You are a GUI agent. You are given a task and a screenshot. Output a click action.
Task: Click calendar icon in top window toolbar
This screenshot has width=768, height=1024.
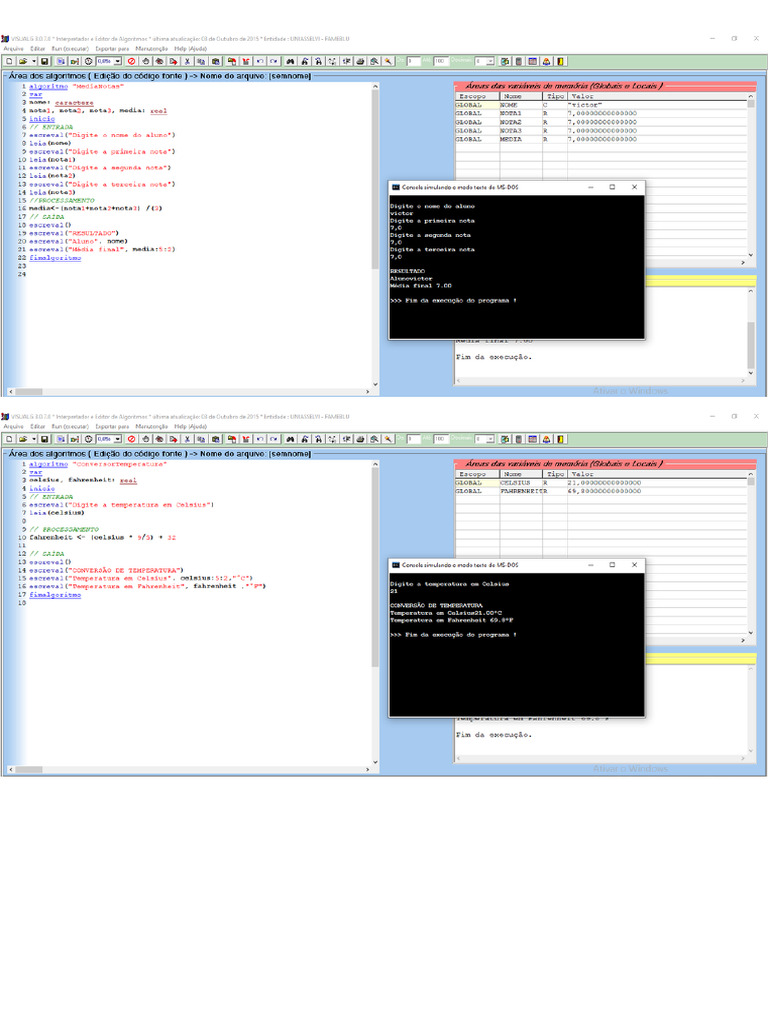pos(533,61)
